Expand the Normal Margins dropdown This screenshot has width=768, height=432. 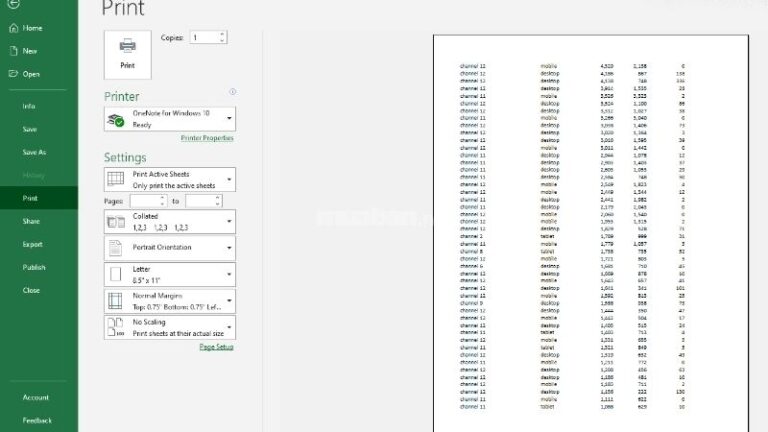[169, 301]
